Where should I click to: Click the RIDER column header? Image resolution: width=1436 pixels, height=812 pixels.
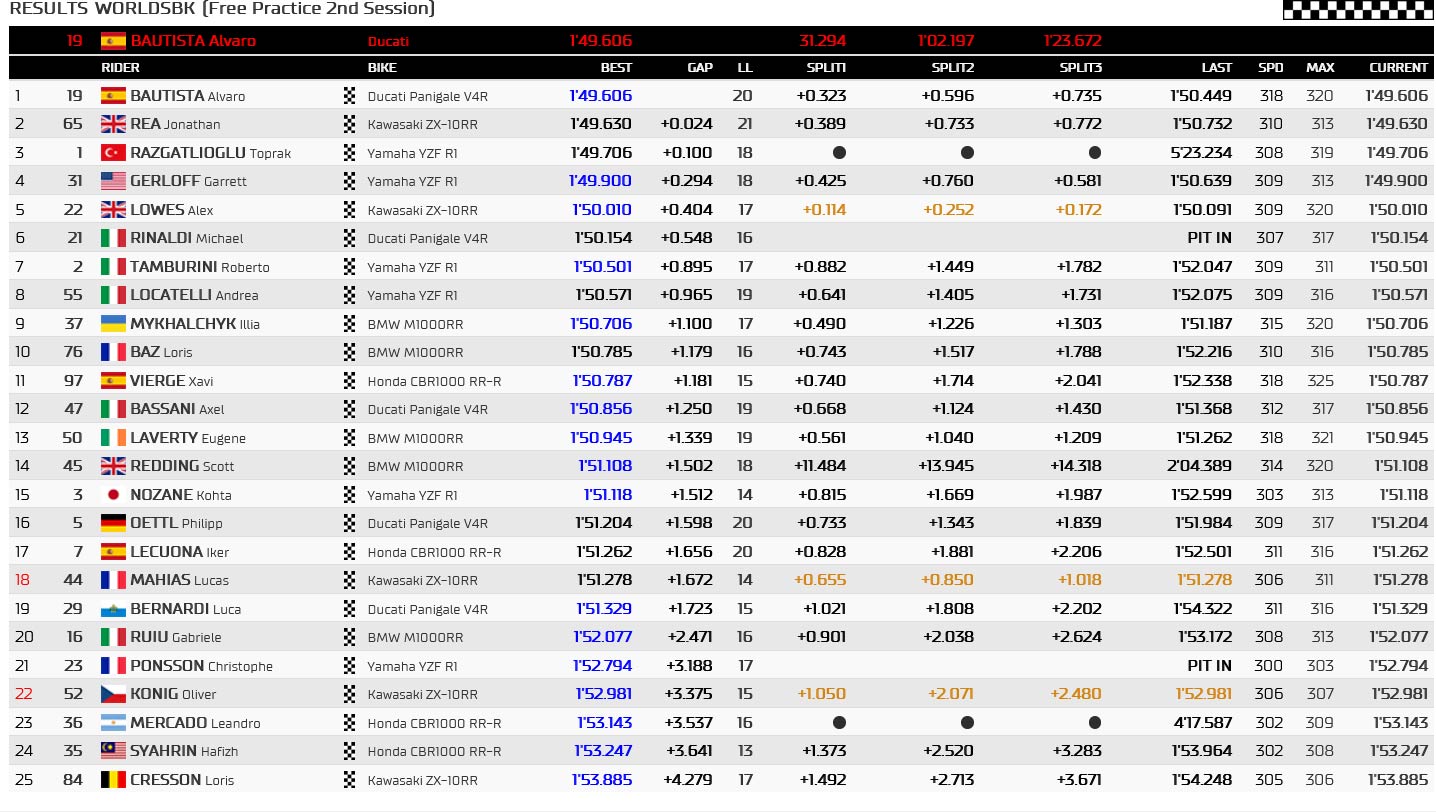(120, 68)
